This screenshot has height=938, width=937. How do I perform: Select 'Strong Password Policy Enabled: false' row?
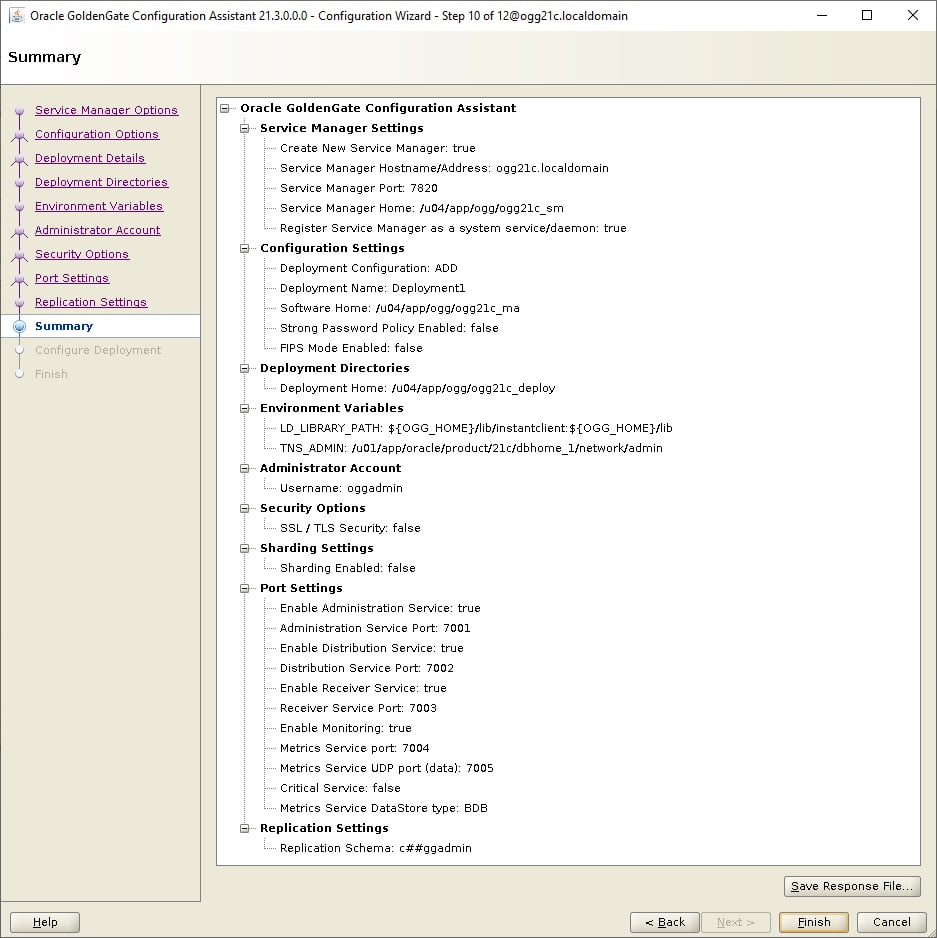(x=389, y=328)
